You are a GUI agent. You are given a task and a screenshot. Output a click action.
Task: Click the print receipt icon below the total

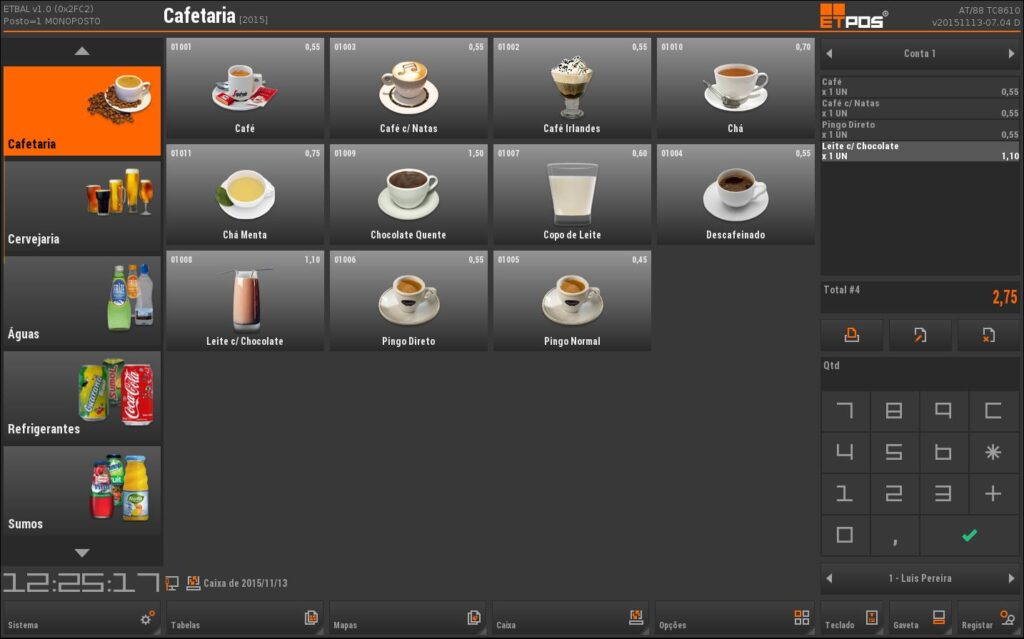tap(851, 335)
